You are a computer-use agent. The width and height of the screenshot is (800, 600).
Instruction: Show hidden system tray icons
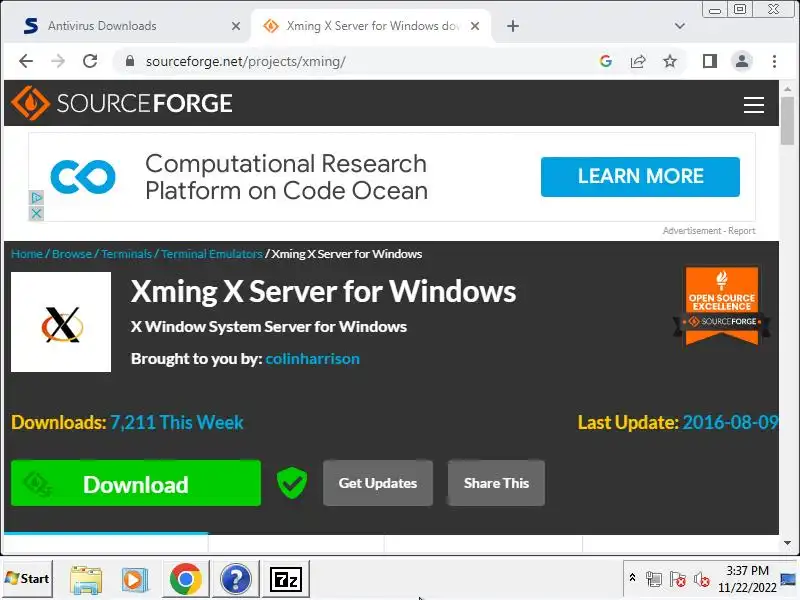632,578
